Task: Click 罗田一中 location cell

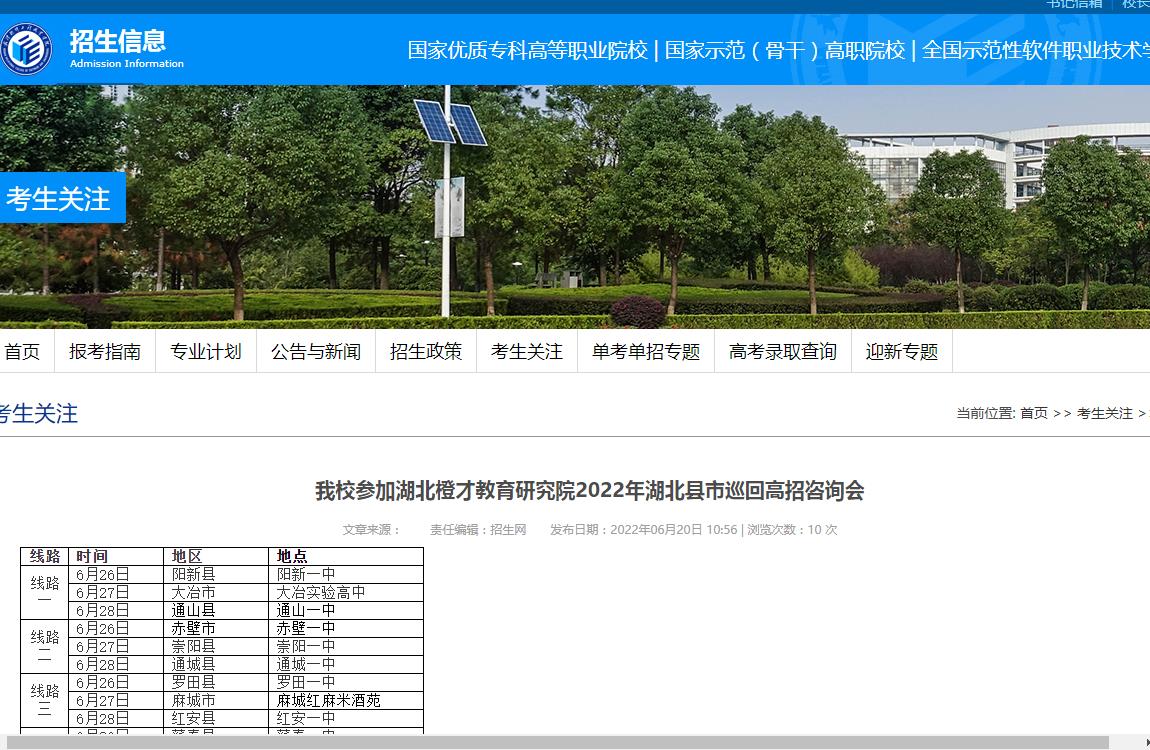Action: [x=346, y=683]
